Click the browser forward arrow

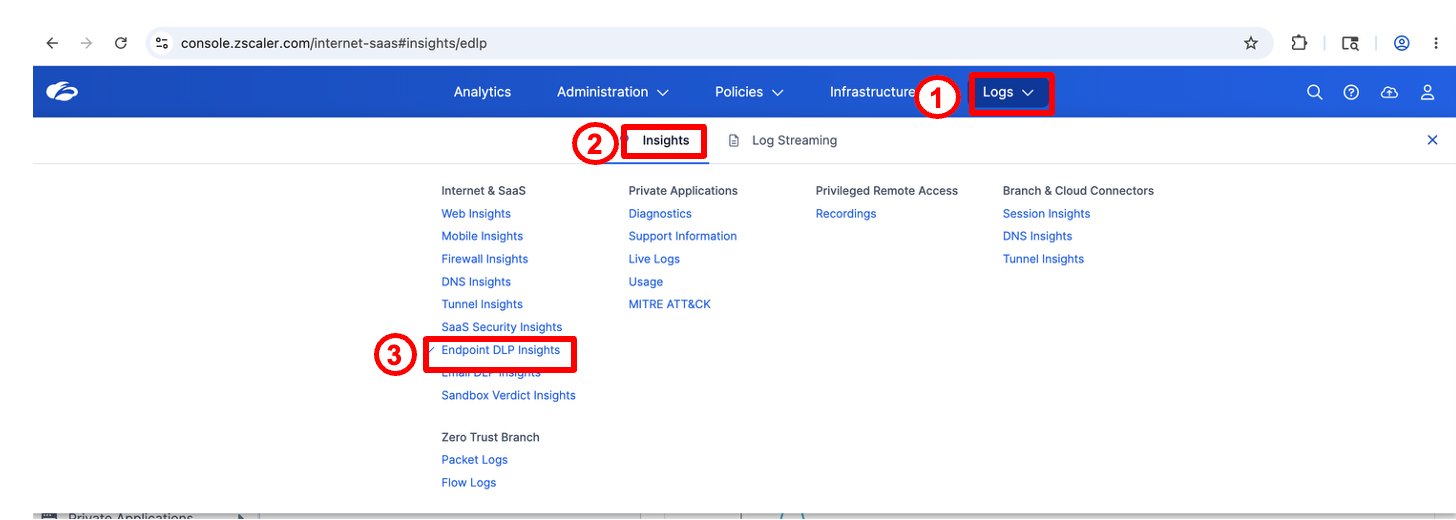click(x=86, y=43)
